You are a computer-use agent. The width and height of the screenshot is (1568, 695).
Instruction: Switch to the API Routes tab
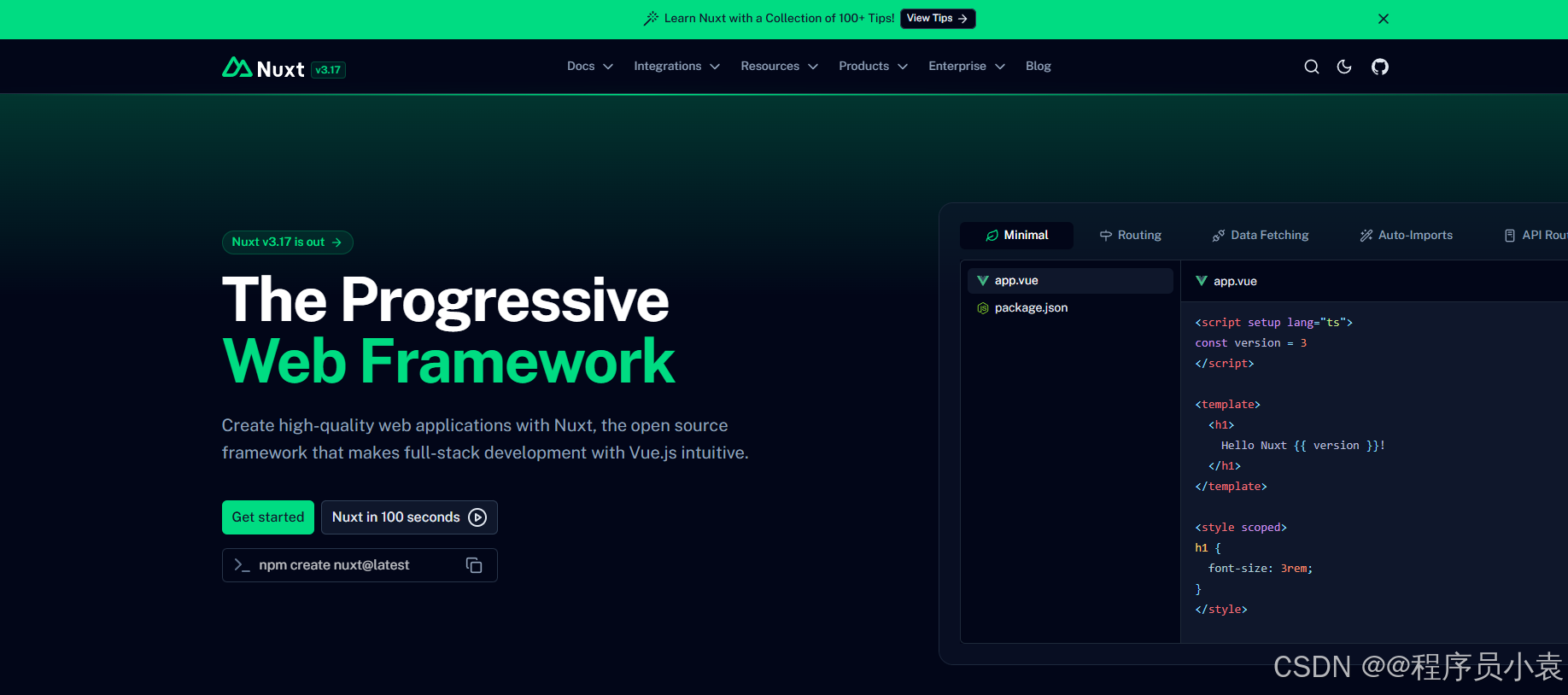click(1535, 236)
